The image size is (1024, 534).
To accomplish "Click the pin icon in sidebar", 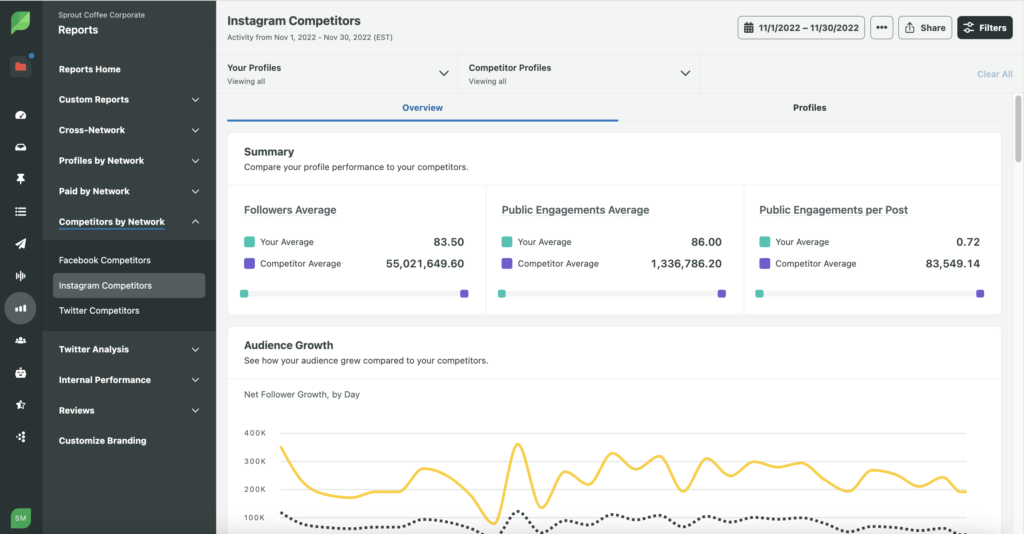I will click(x=20, y=179).
